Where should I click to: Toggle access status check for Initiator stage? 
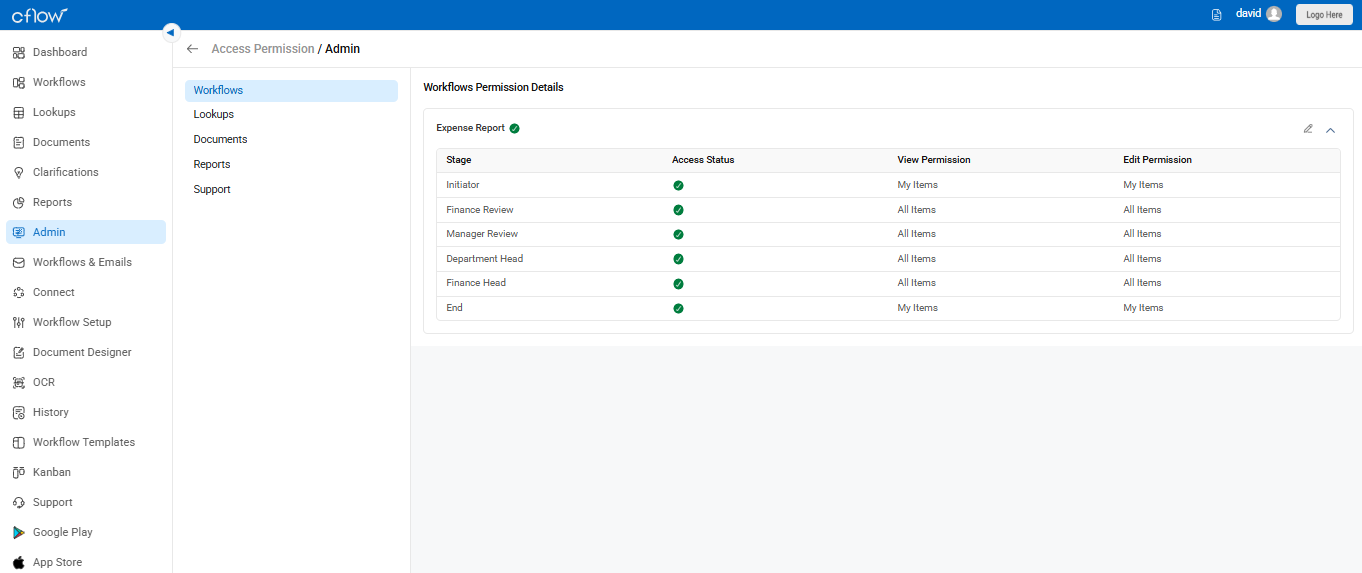[x=678, y=185]
